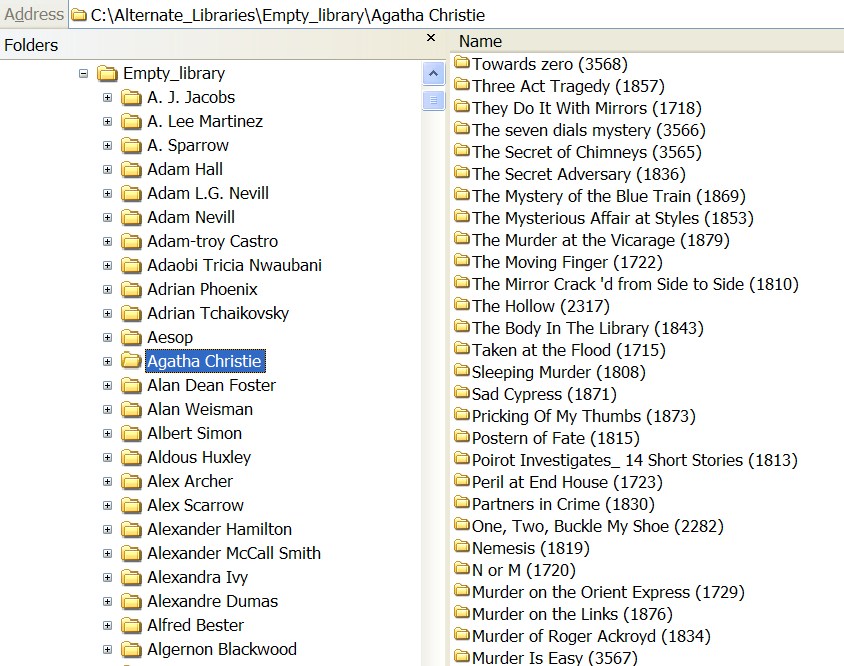Click the folder tree scroll-up arrow
This screenshot has height=666, width=844.
point(433,74)
